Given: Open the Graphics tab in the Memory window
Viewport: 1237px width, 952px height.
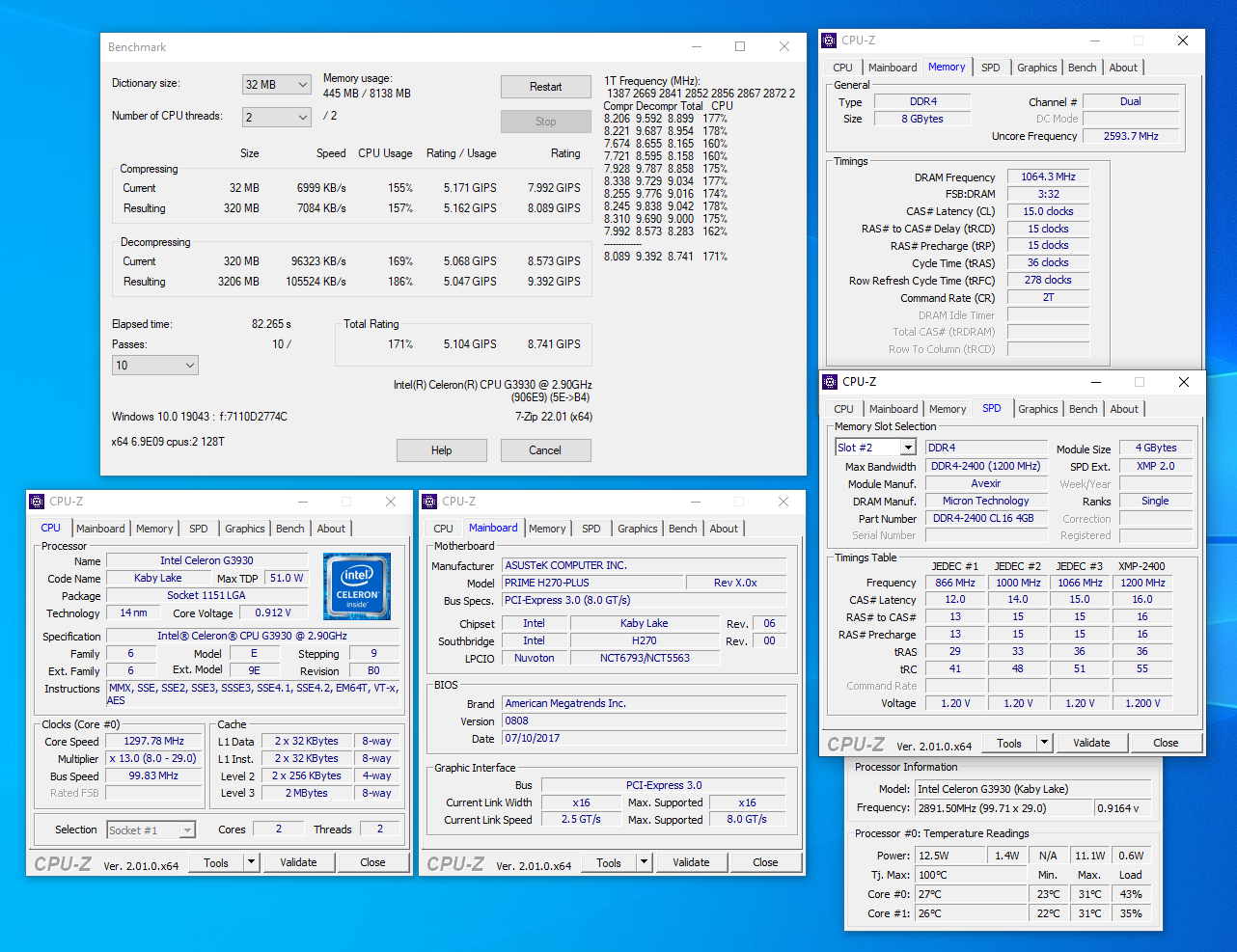Looking at the screenshot, I should click(1037, 68).
